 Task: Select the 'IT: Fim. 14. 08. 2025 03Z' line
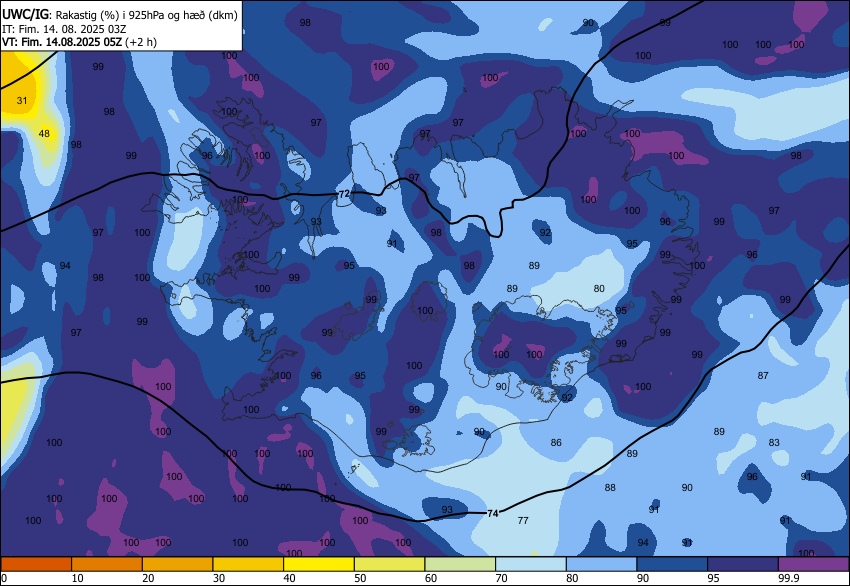(64, 29)
